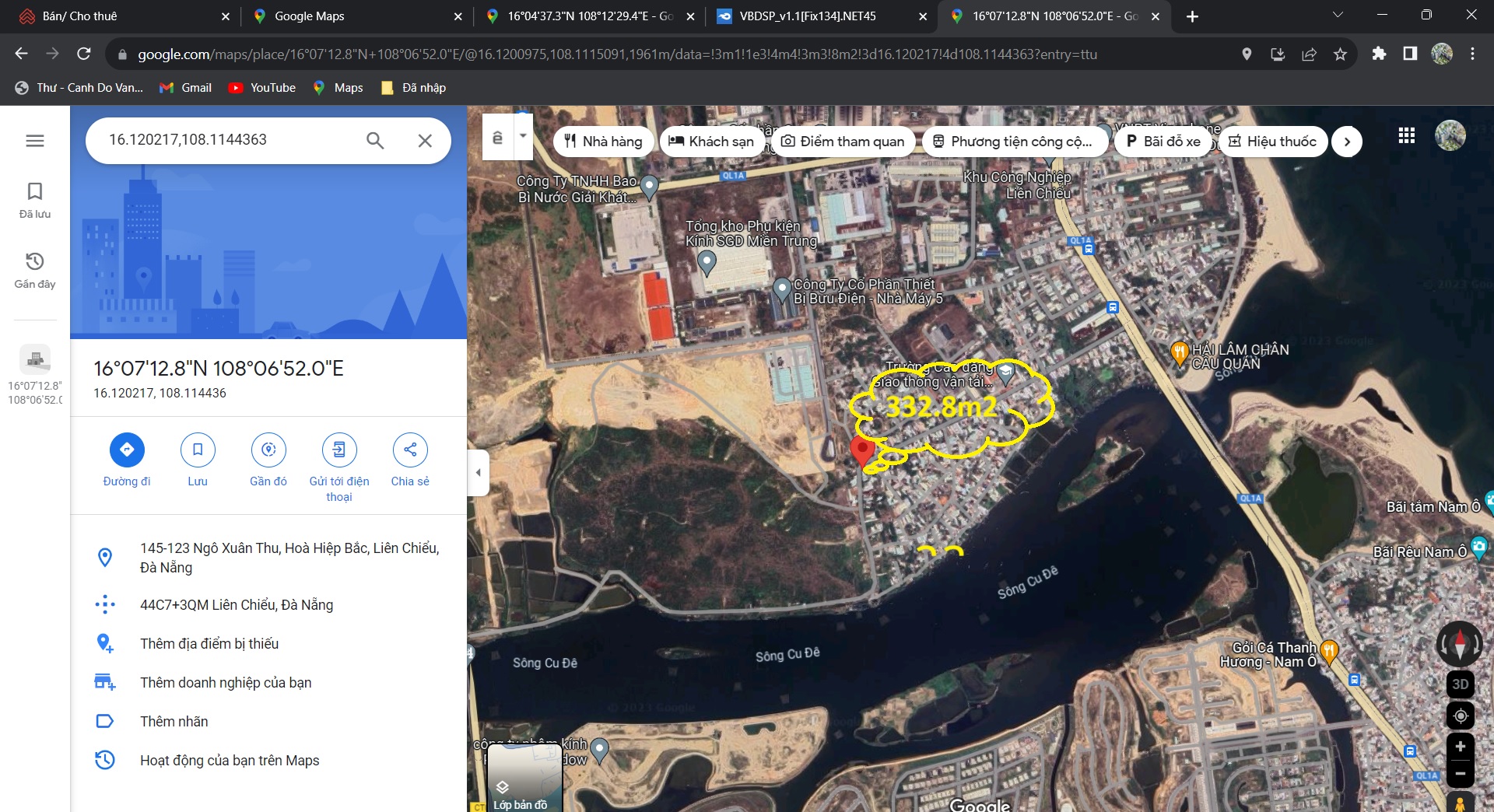This screenshot has width=1494, height=812.
Task: Open the Đã lưu saved places
Action: (35, 201)
